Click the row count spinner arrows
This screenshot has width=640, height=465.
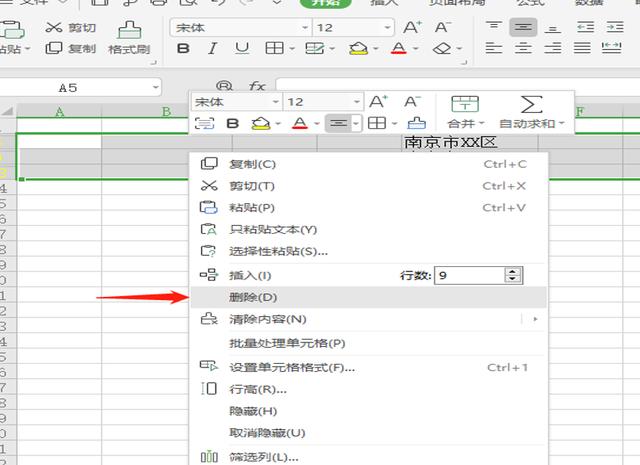pyautogui.click(x=513, y=276)
